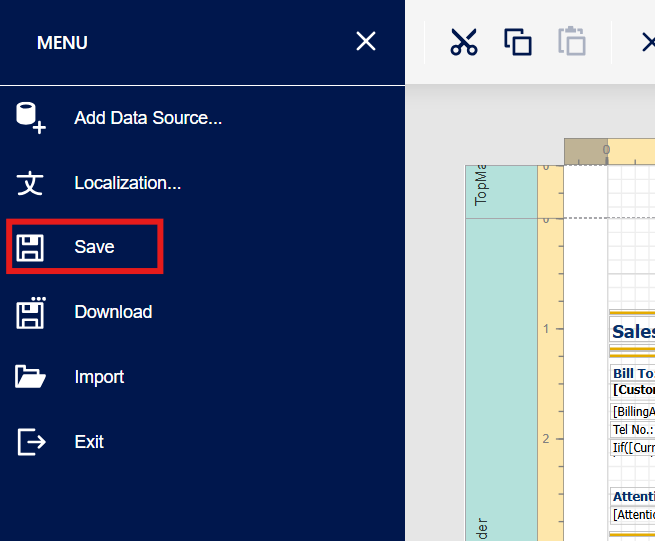Select Import in the side menu
The height and width of the screenshot is (541, 655).
[99, 377]
